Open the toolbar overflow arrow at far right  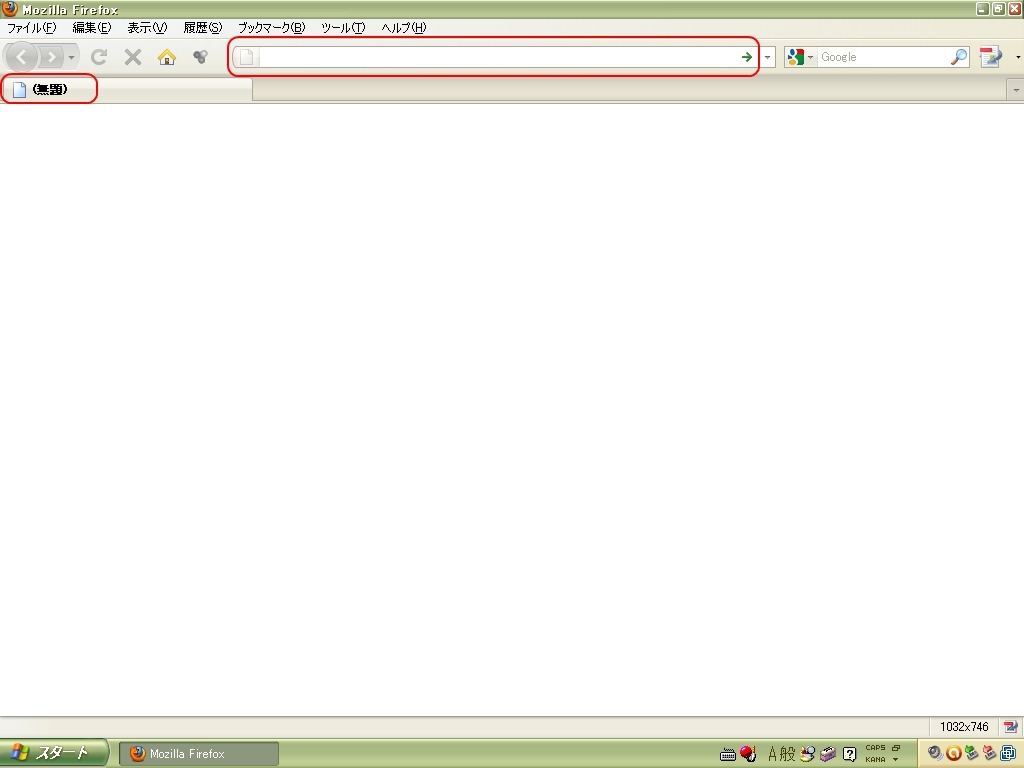[x=1017, y=57]
